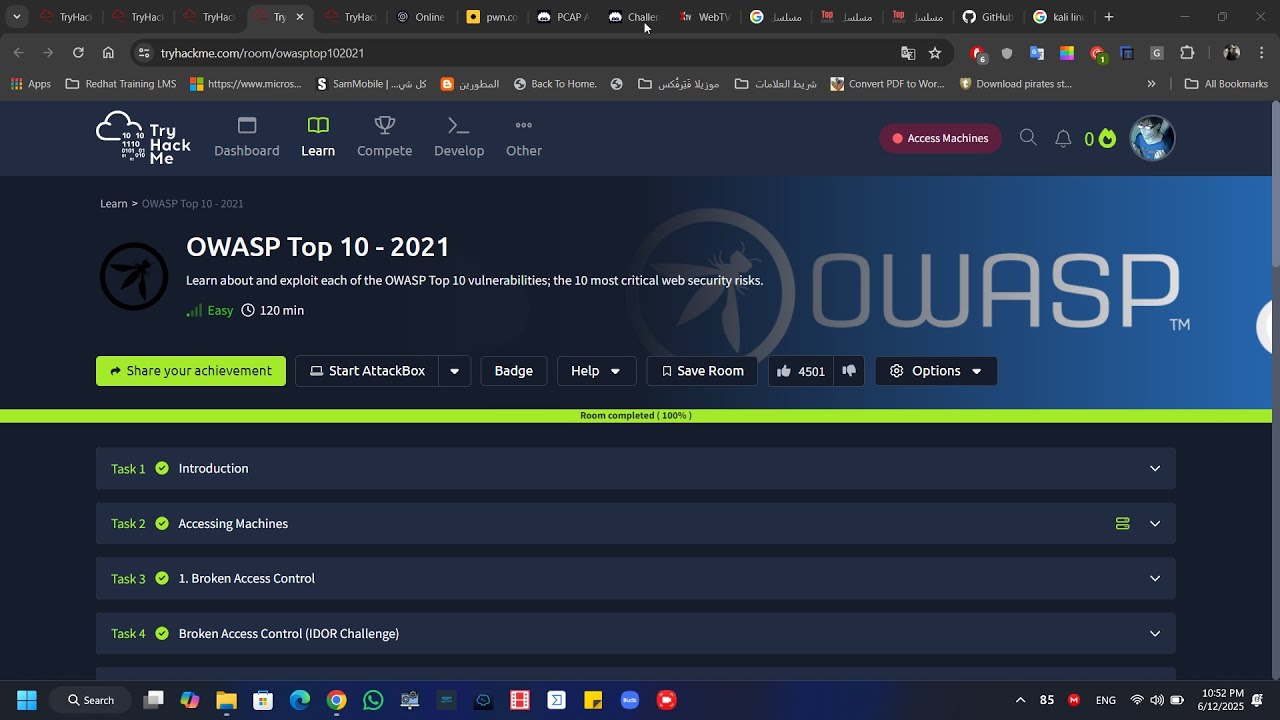Click the page vertical scrollbar
This screenshot has height=720, width=1280.
[1275, 183]
